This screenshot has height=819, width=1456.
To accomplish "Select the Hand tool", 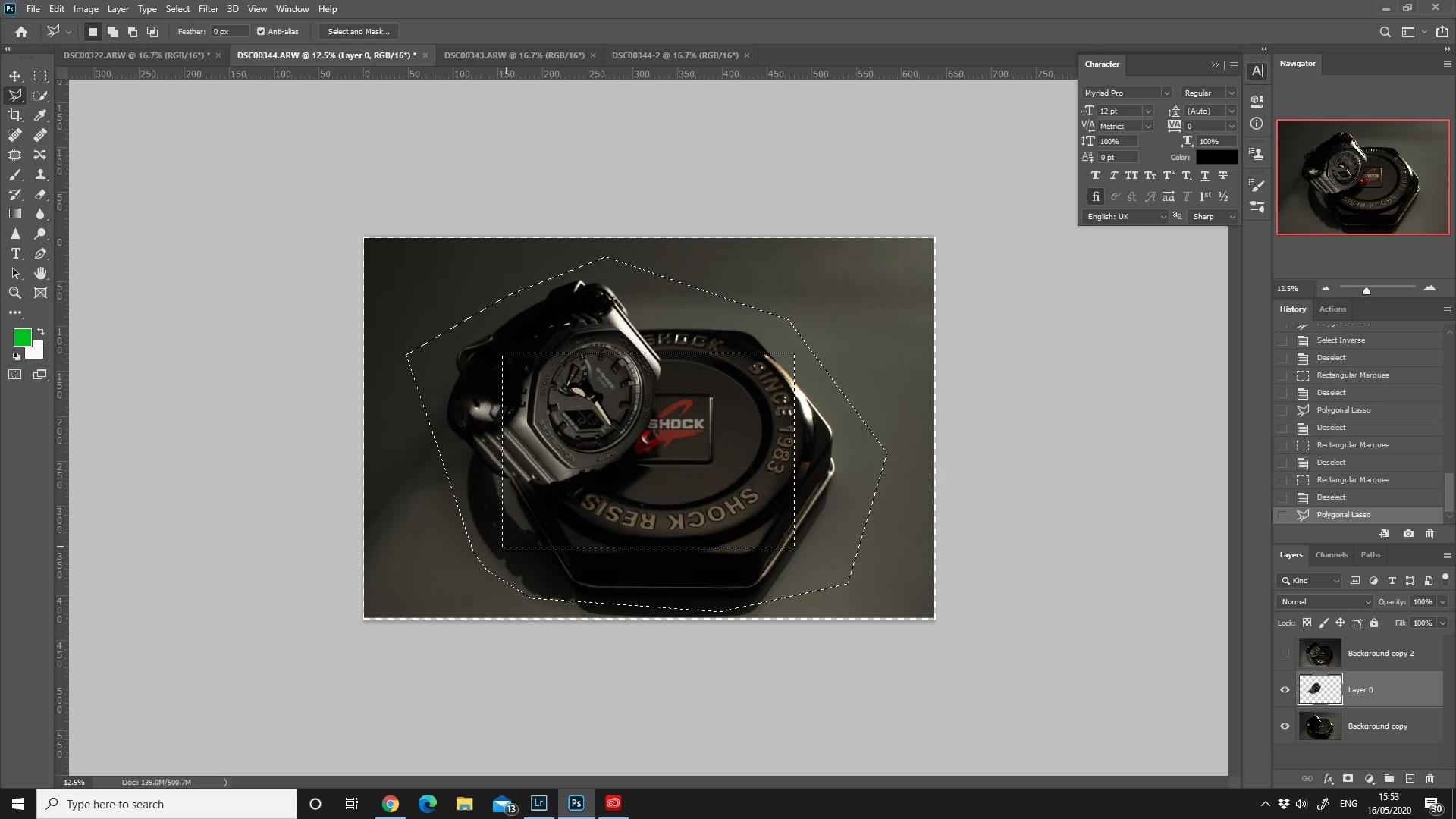I will pos(41,274).
